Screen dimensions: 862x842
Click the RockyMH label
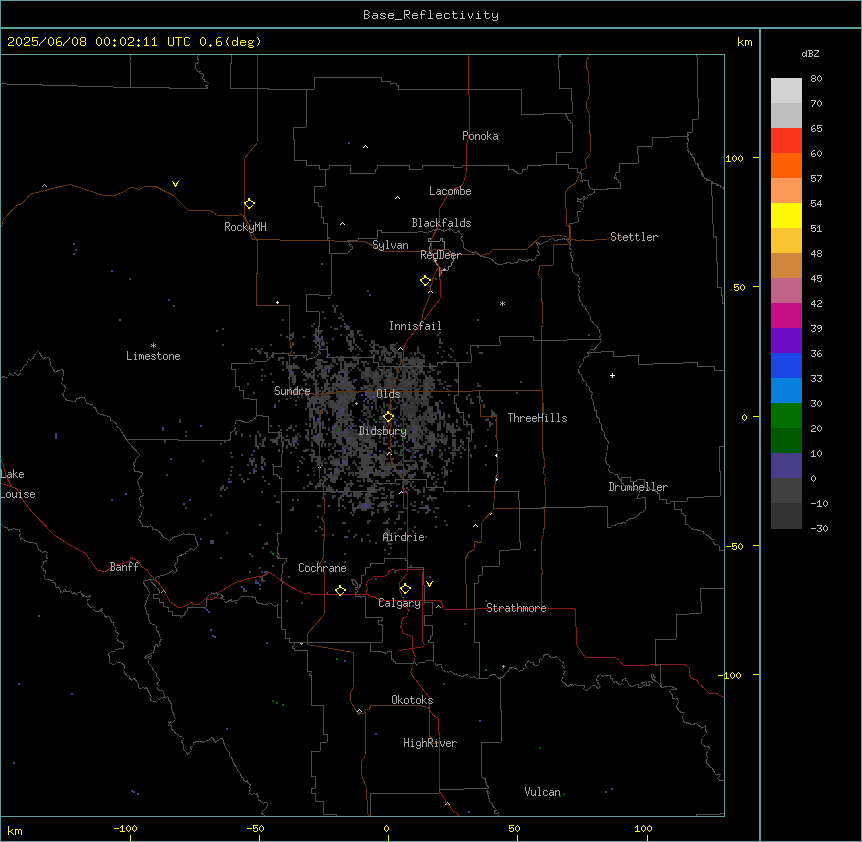[245, 227]
